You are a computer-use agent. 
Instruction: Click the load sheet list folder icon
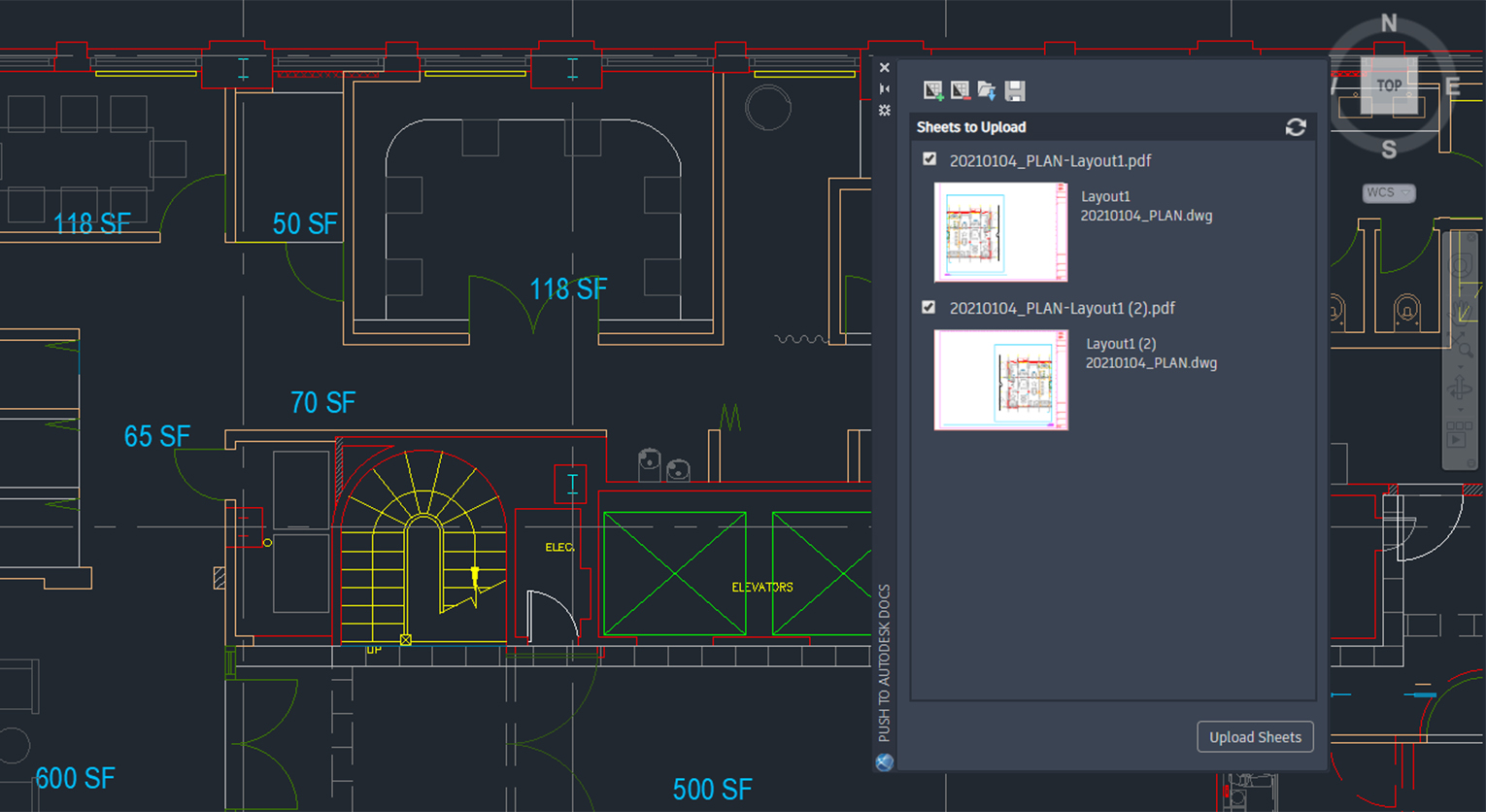[x=987, y=90]
